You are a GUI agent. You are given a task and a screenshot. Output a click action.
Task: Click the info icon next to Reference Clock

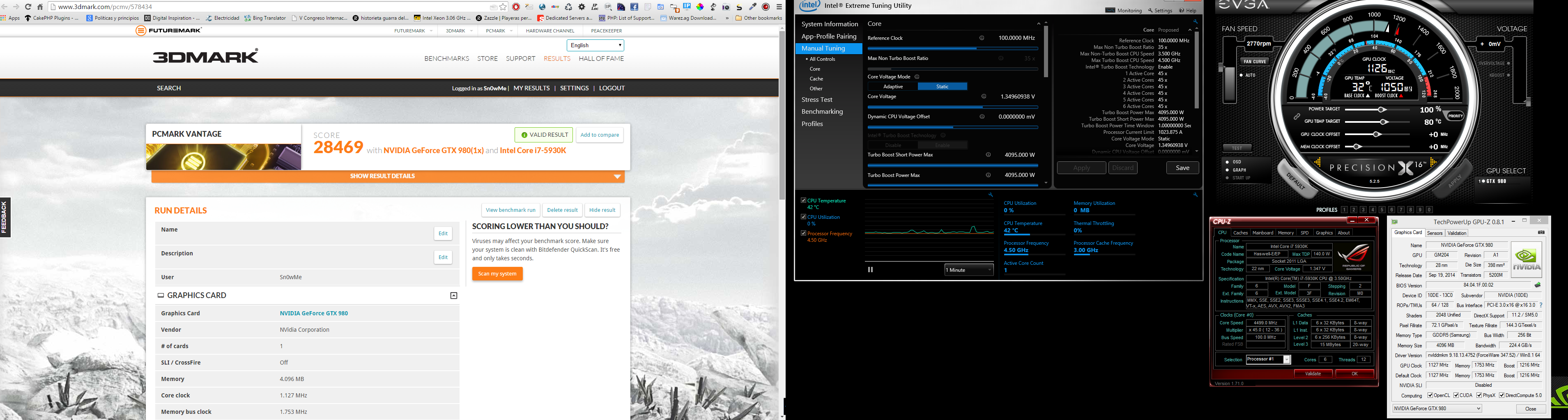[981, 38]
